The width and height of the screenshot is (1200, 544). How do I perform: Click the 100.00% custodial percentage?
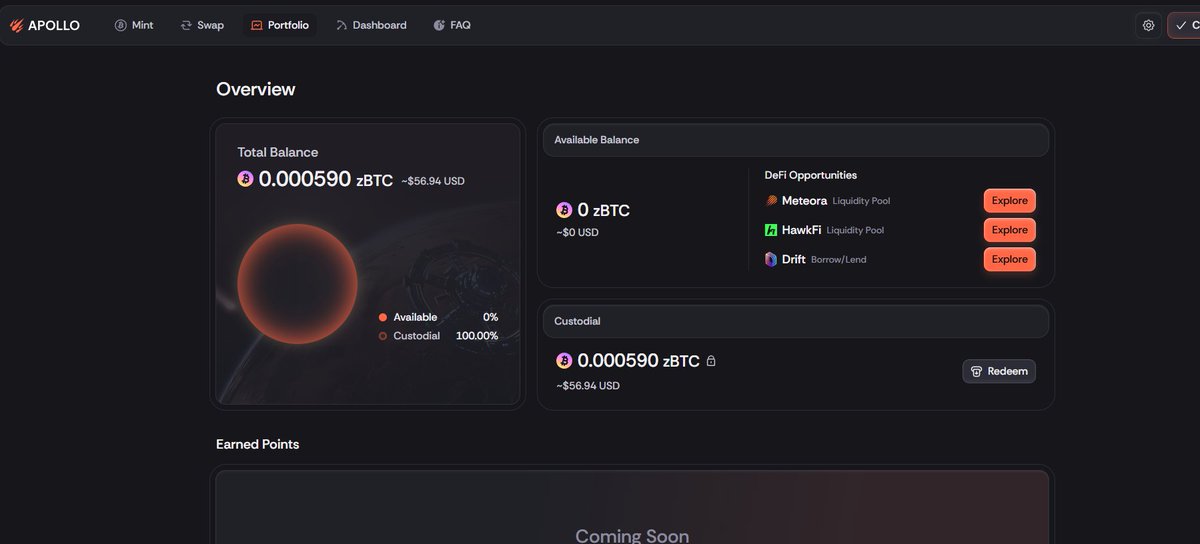tap(477, 336)
